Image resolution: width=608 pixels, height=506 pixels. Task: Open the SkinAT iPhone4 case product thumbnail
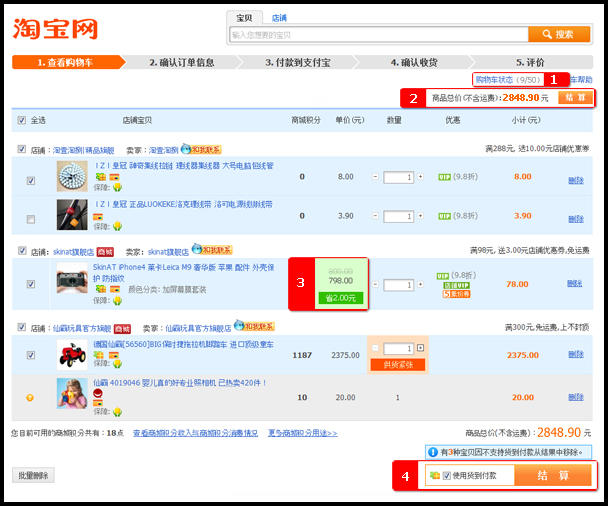point(72,280)
